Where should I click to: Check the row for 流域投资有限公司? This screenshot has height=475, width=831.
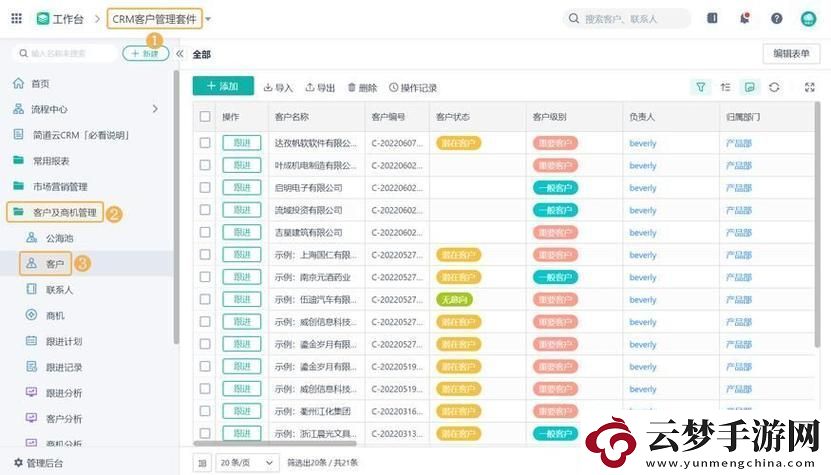tap(205, 210)
